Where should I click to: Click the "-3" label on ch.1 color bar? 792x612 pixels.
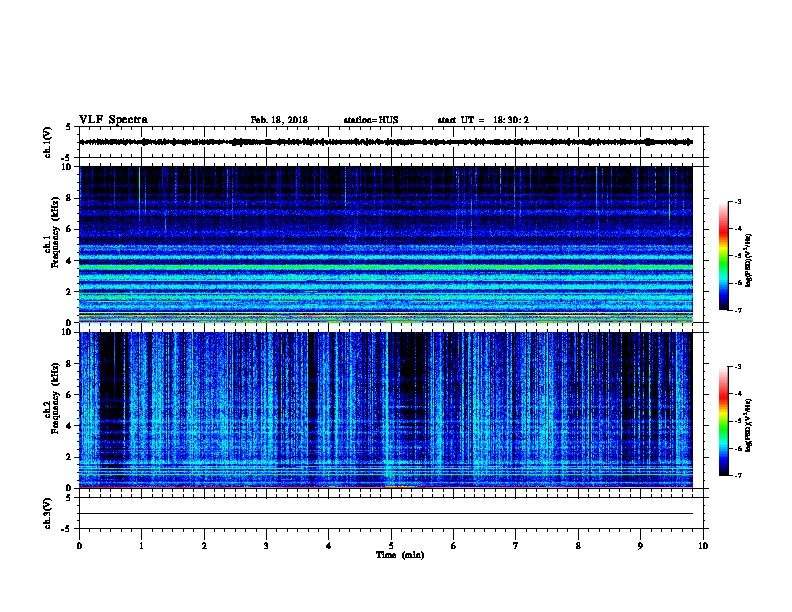tap(737, 201)
